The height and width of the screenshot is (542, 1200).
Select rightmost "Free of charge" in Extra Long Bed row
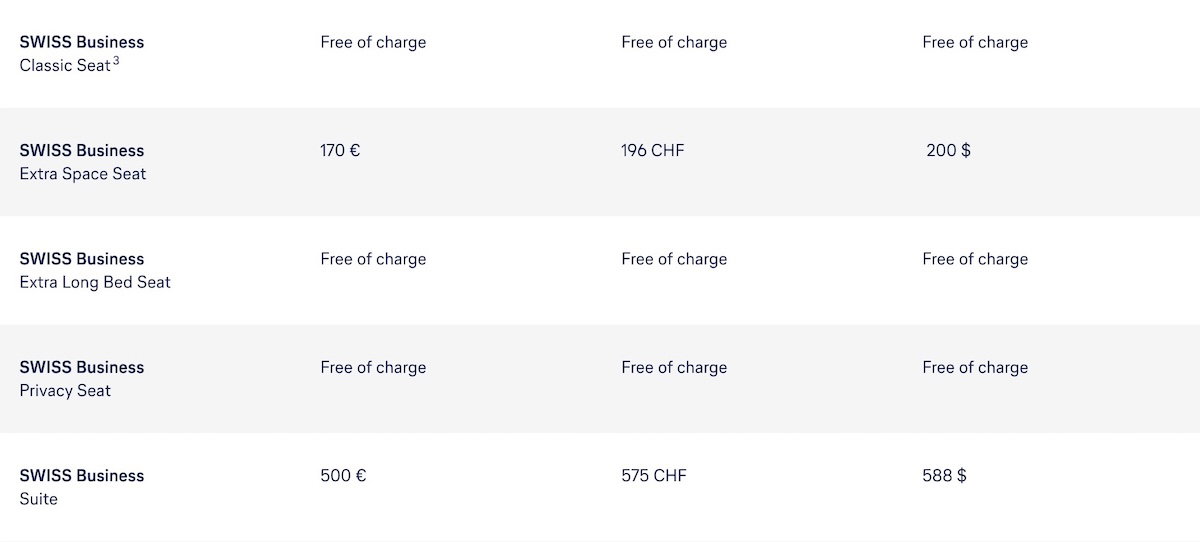[x=975, y=260]
